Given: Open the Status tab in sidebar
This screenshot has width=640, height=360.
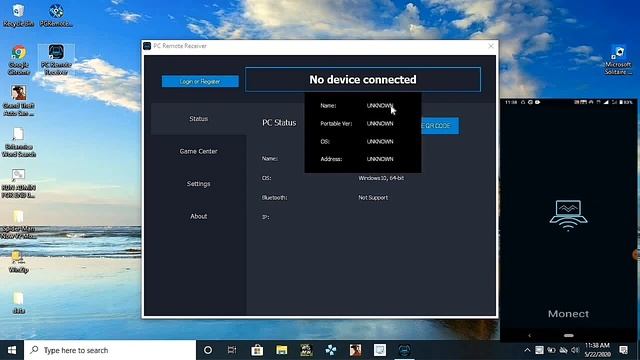Looking at the screenshot, I should point(198,119).
